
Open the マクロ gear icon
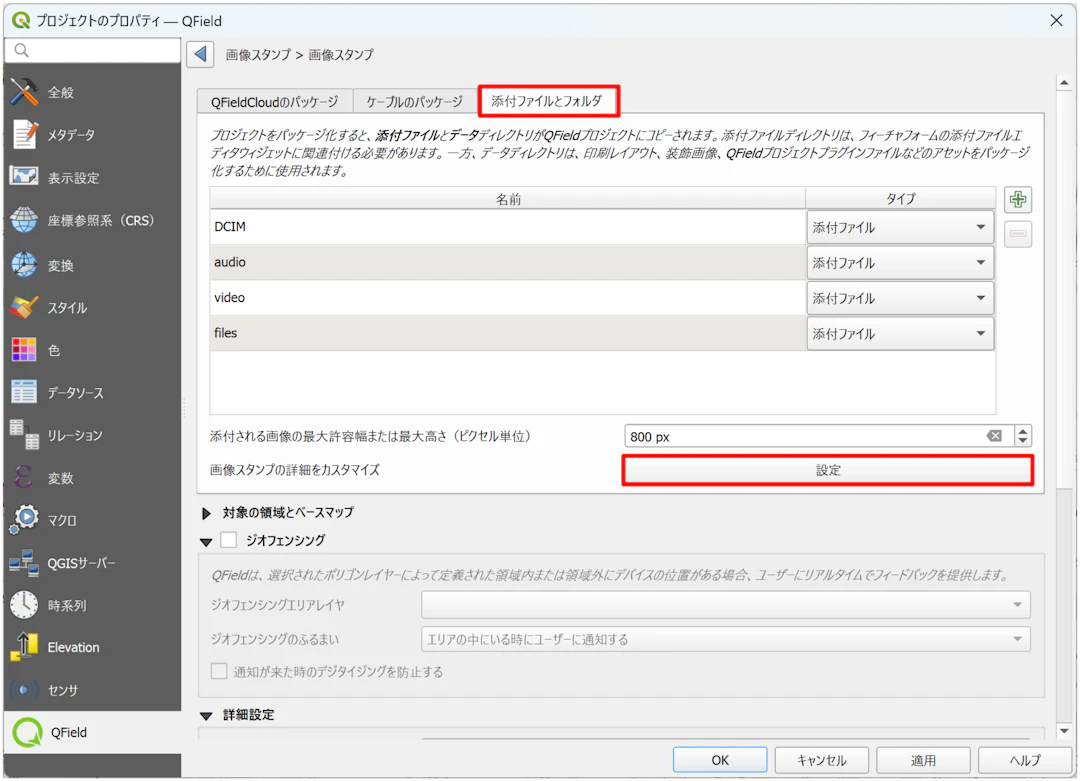(x=25, y=519)
